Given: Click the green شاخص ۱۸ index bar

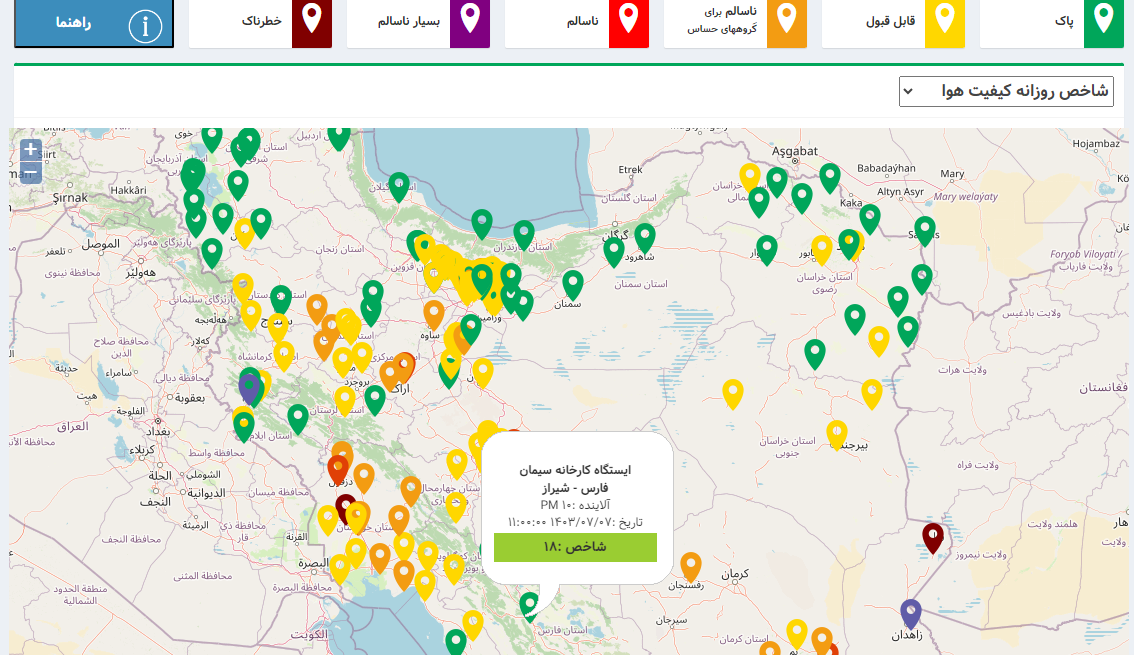Looking at the screenshot, I should click(574, 547).
